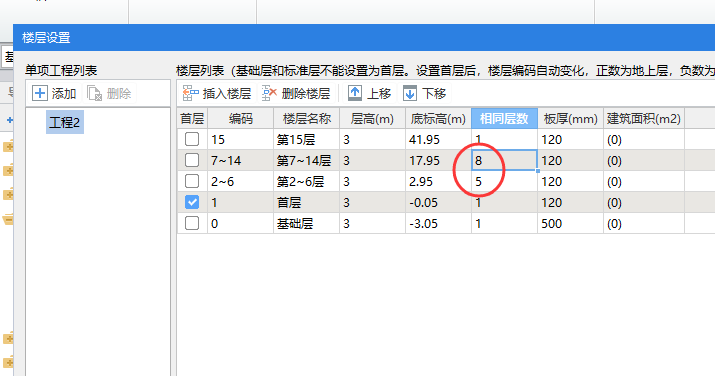Click the bottom elevation -3.05
This screenshot has height=376, width=715.
pos(438,223)
